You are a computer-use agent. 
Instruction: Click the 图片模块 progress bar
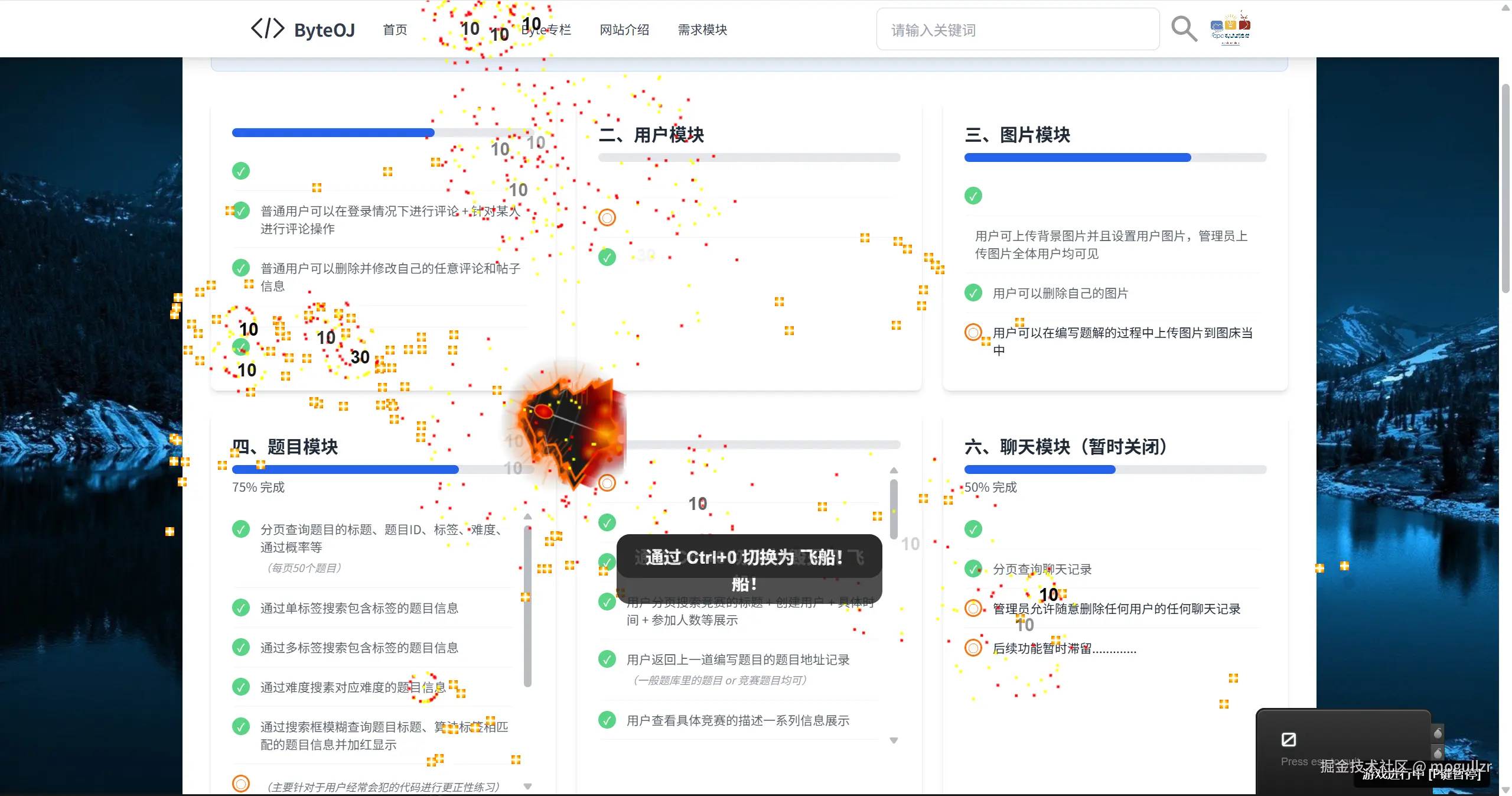click(1115, 158)
